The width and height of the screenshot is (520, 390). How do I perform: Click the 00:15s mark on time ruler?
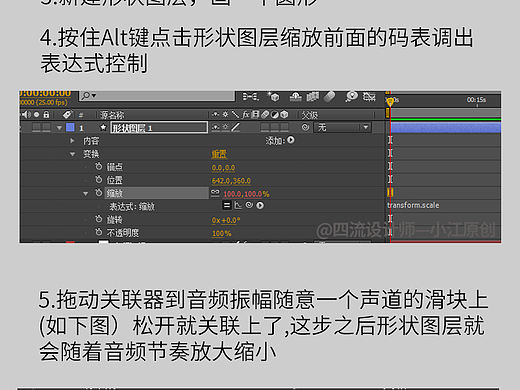(476, 100)
